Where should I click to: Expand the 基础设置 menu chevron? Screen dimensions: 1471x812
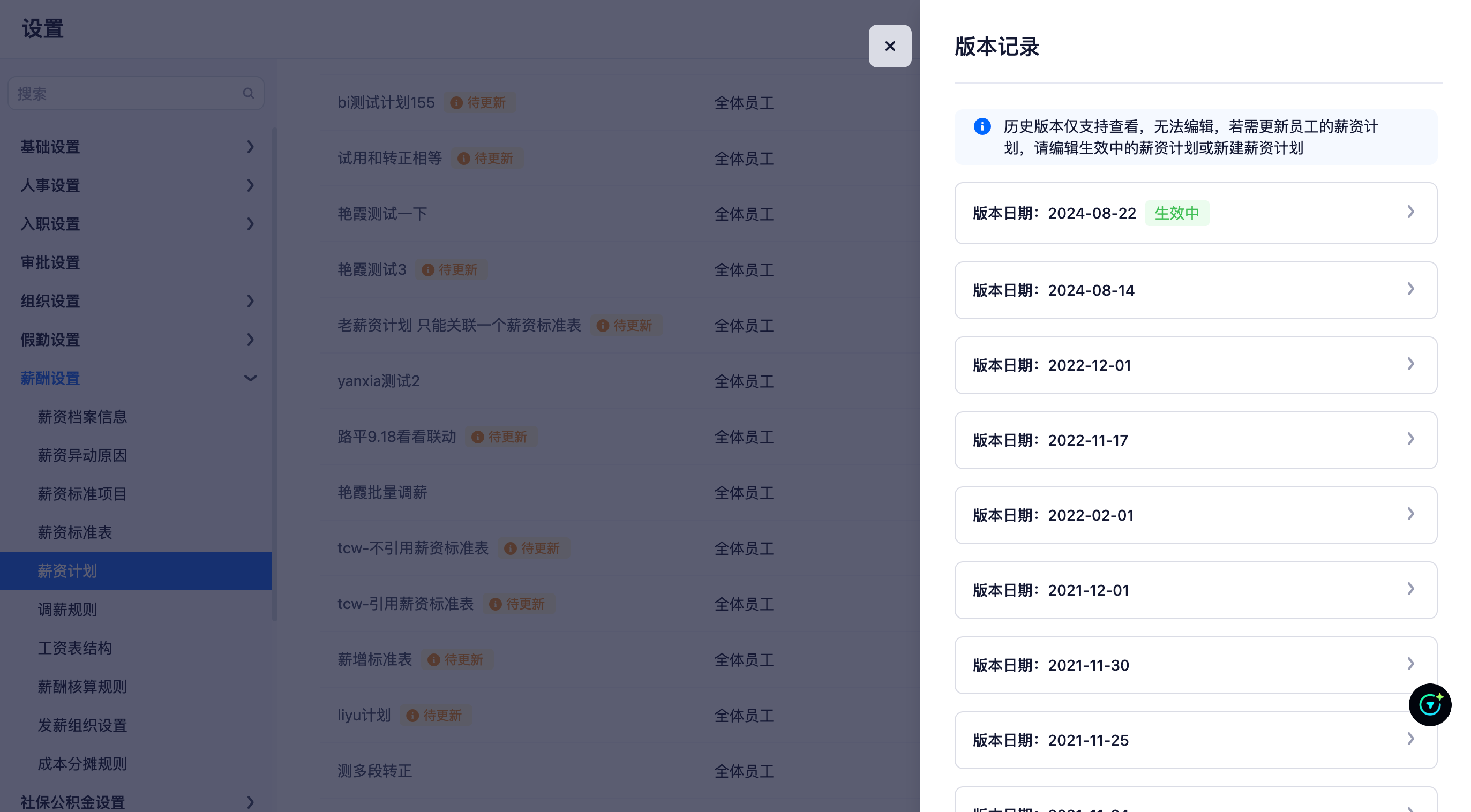click(x=250, y=147)
